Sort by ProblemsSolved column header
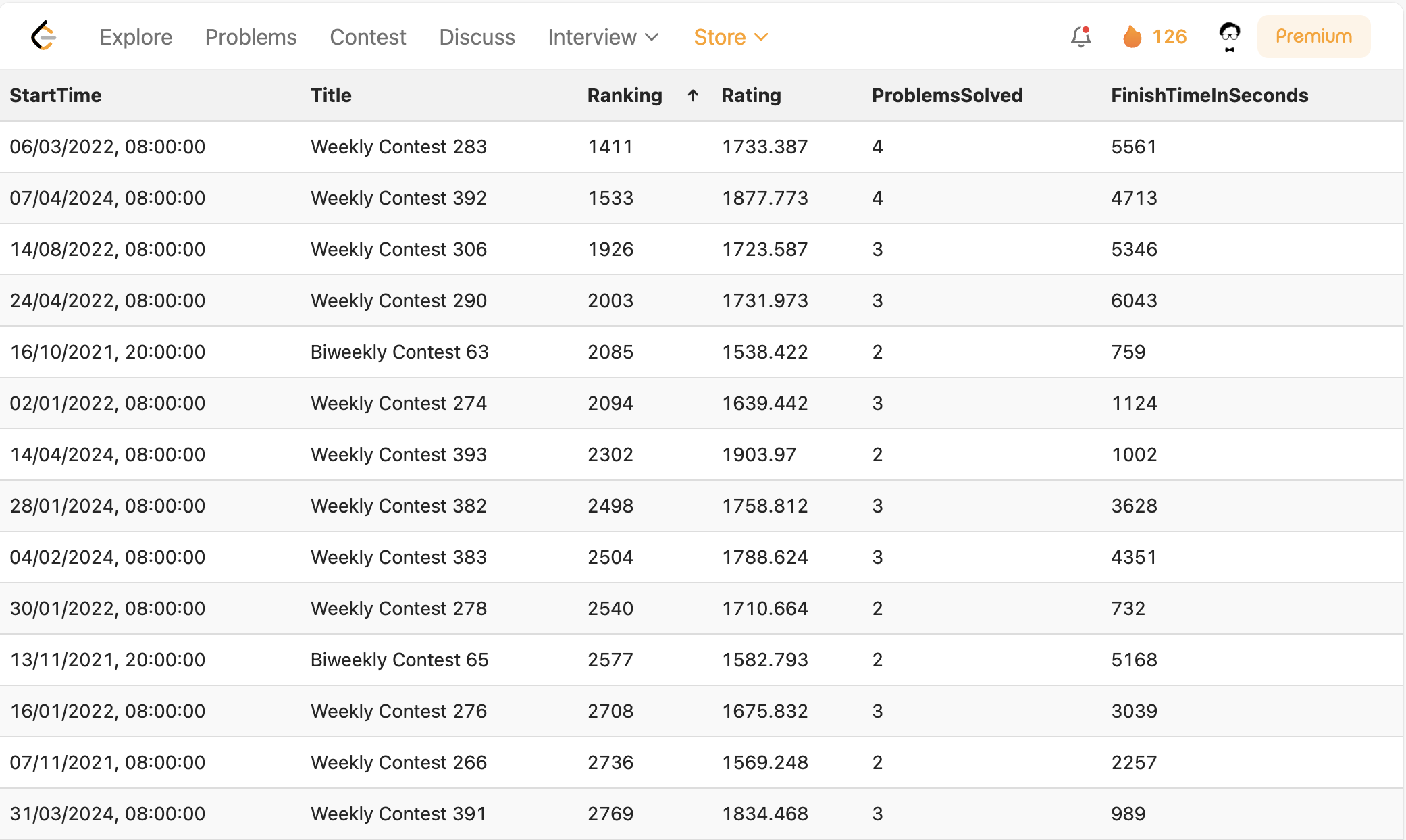 coord(947,95)
